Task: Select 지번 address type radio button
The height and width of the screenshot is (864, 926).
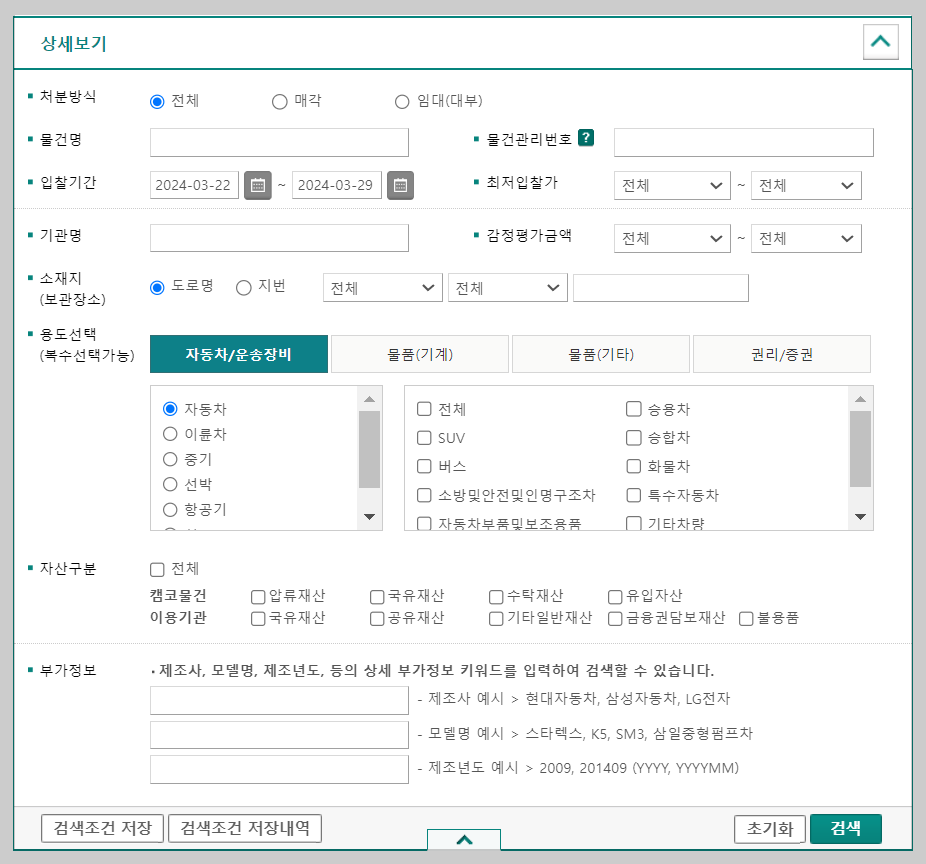Action: tap(243, 286)
